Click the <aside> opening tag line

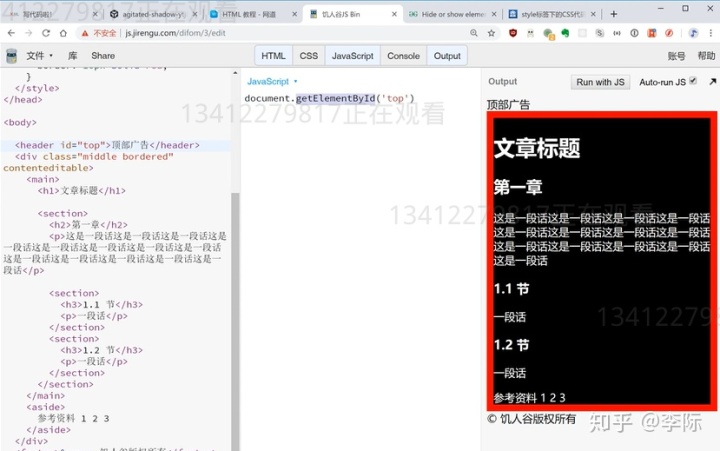[45, 407]
